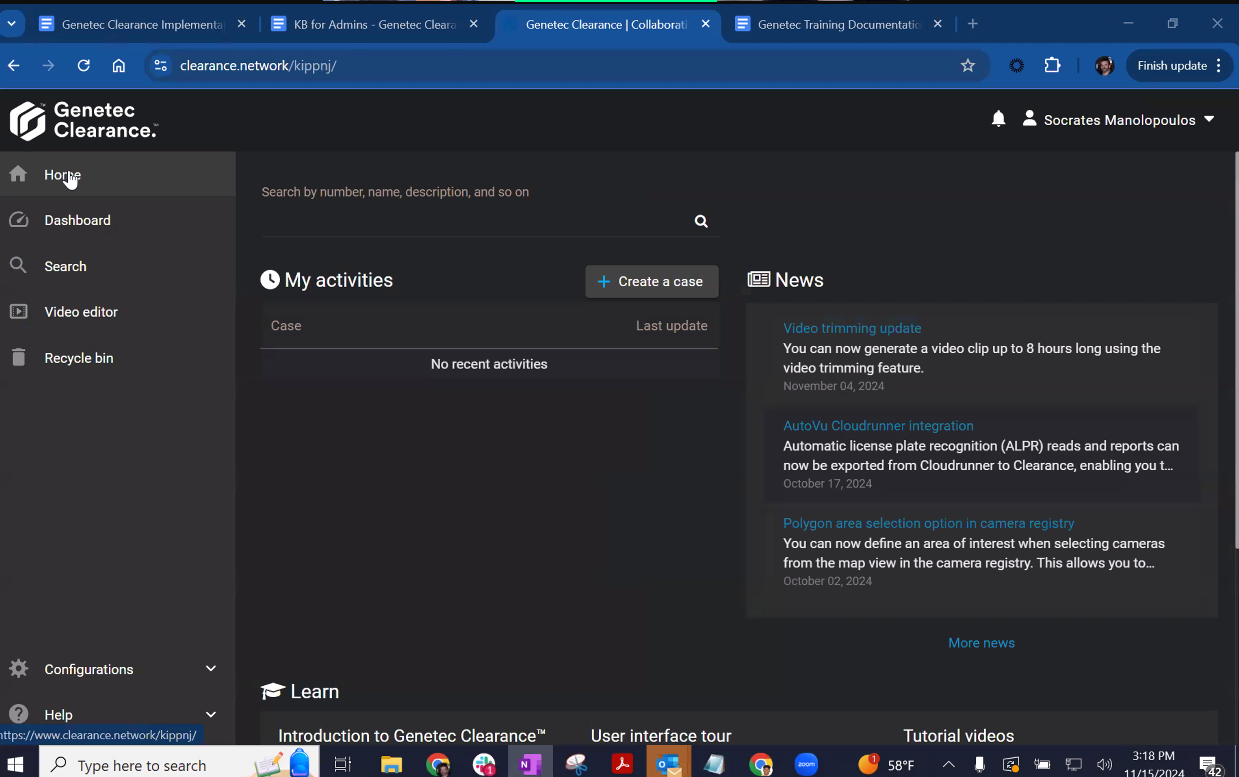Open the More news link

tap(981, 643)
